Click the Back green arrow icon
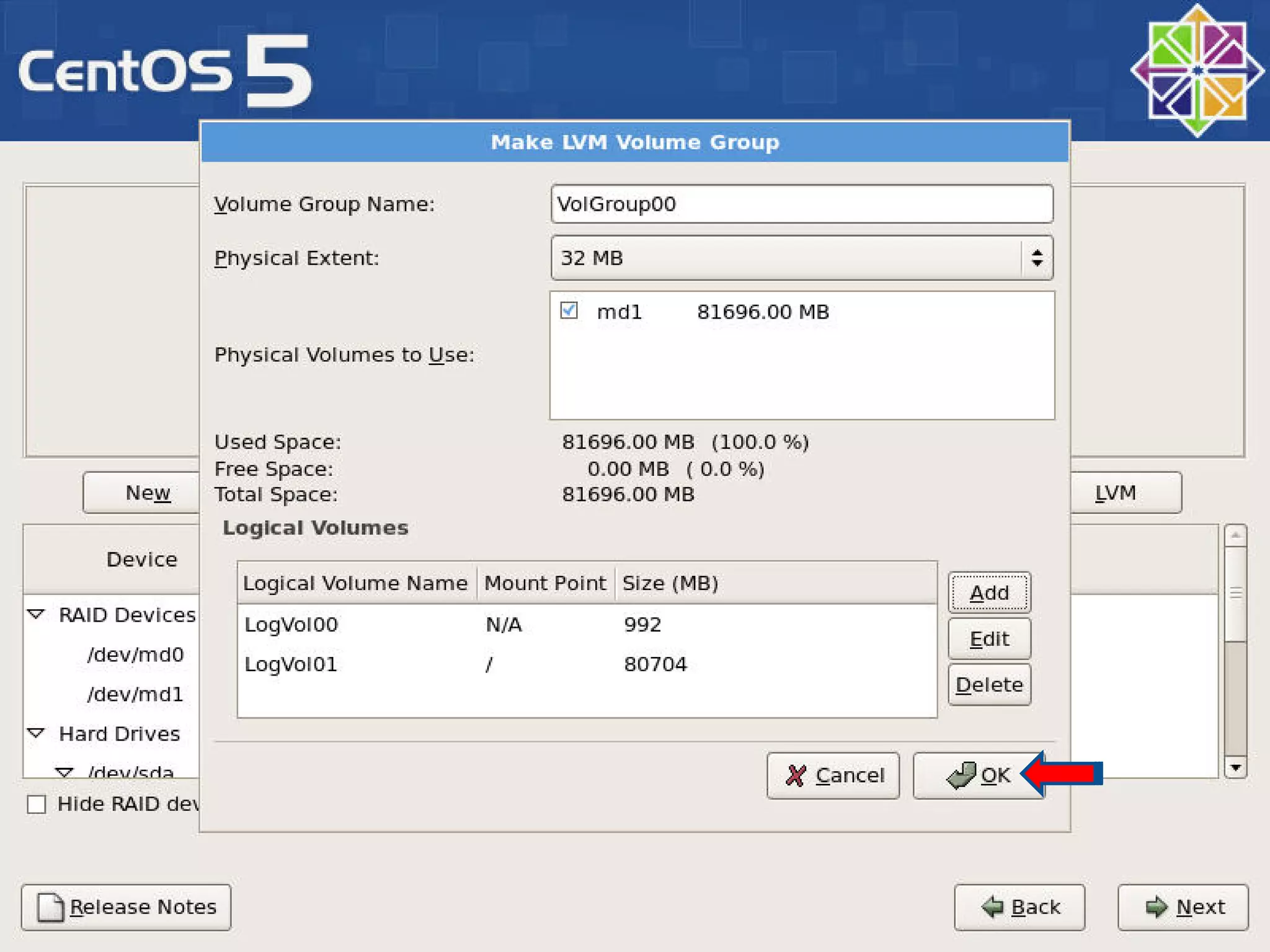The height and width of the screenshot is (952, 1270). click(x=993, y=907)
